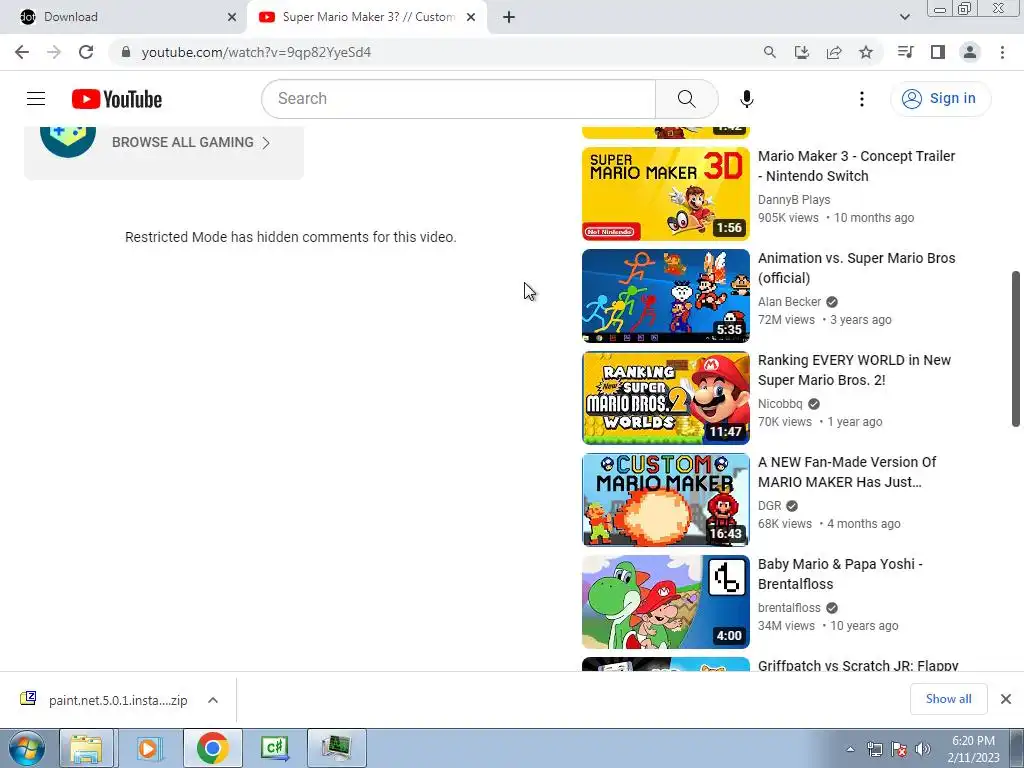This screenshot has height=768, width=1024.
Task: Click the network tray icon
Action: coord(874,749)
